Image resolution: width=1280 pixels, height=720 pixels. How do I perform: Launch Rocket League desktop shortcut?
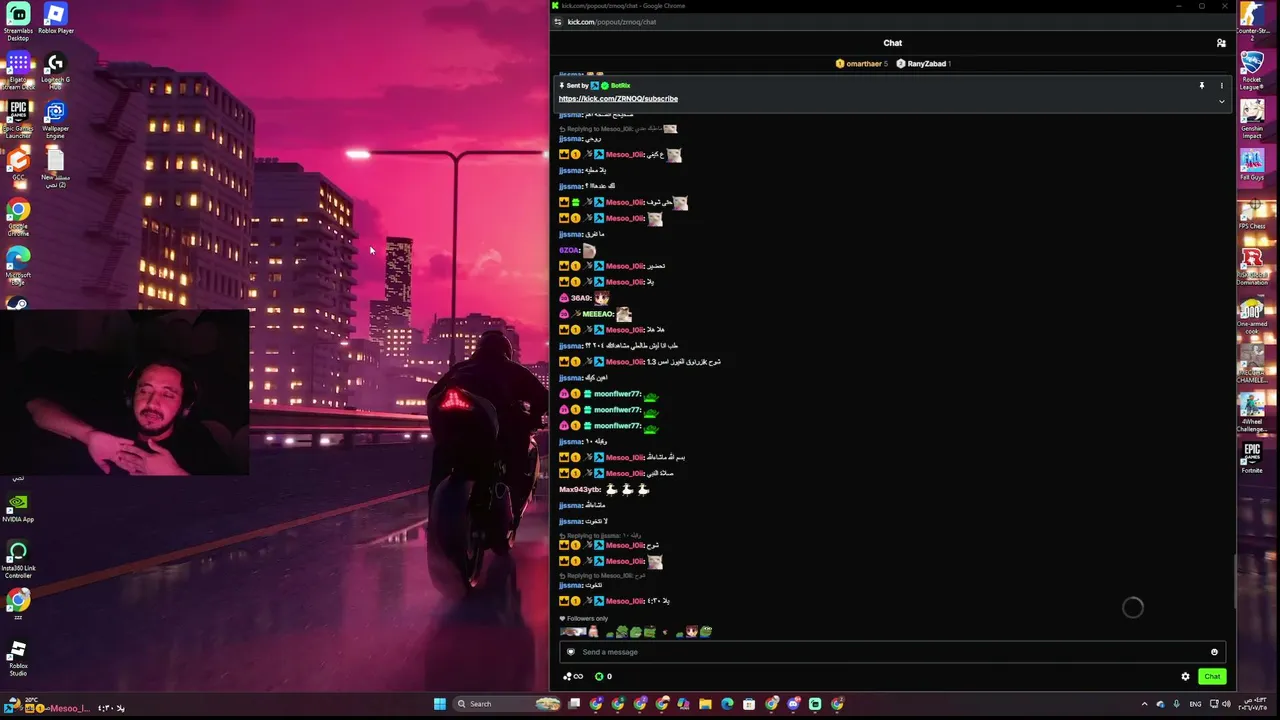pyautogui.click(x=1252, y=70)
